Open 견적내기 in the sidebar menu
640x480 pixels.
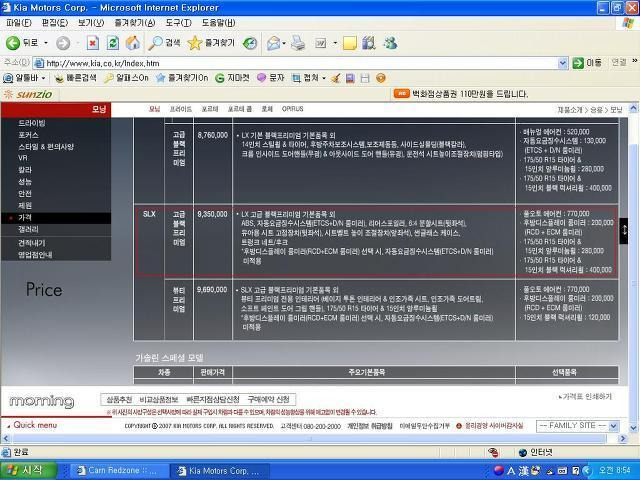click(31, 243)
